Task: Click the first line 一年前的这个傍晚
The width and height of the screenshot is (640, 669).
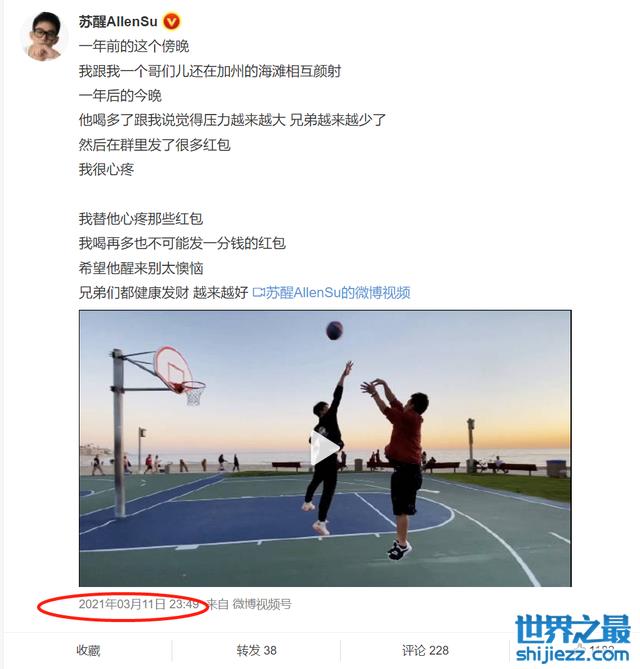Action: (x=134, y=46)
